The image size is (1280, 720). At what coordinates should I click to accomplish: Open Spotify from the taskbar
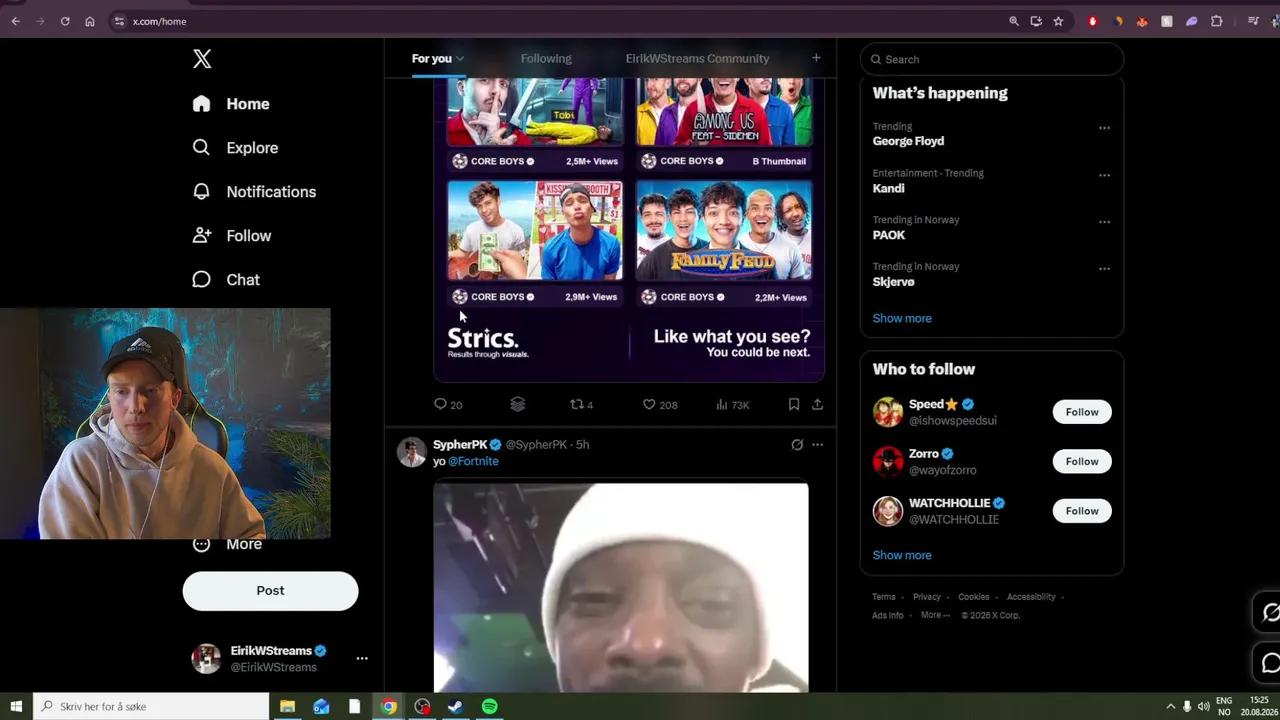coord(489,706)
